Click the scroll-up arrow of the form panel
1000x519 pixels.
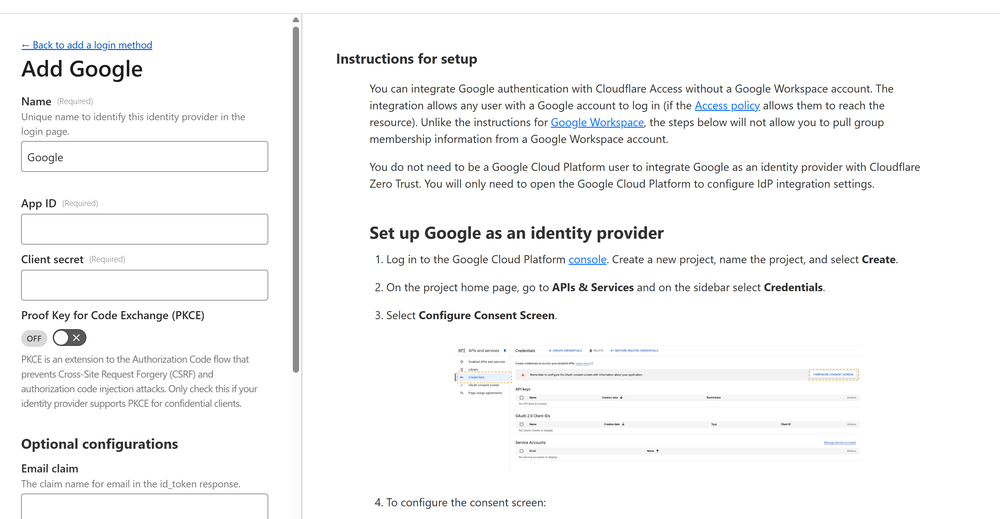pyautogui.click(x=296, y=20)
